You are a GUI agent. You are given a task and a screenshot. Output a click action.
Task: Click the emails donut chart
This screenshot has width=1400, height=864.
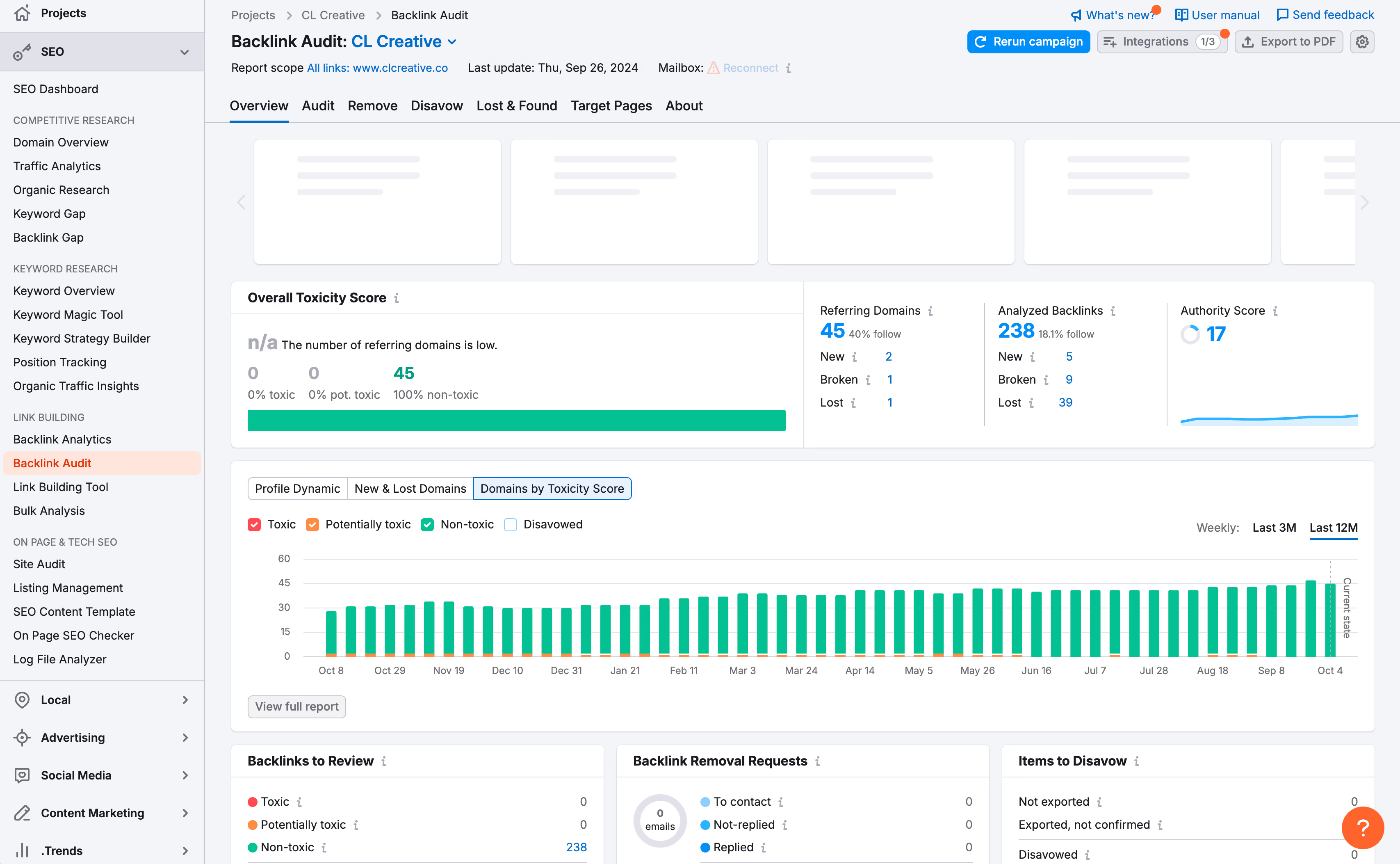pos(660,821)
